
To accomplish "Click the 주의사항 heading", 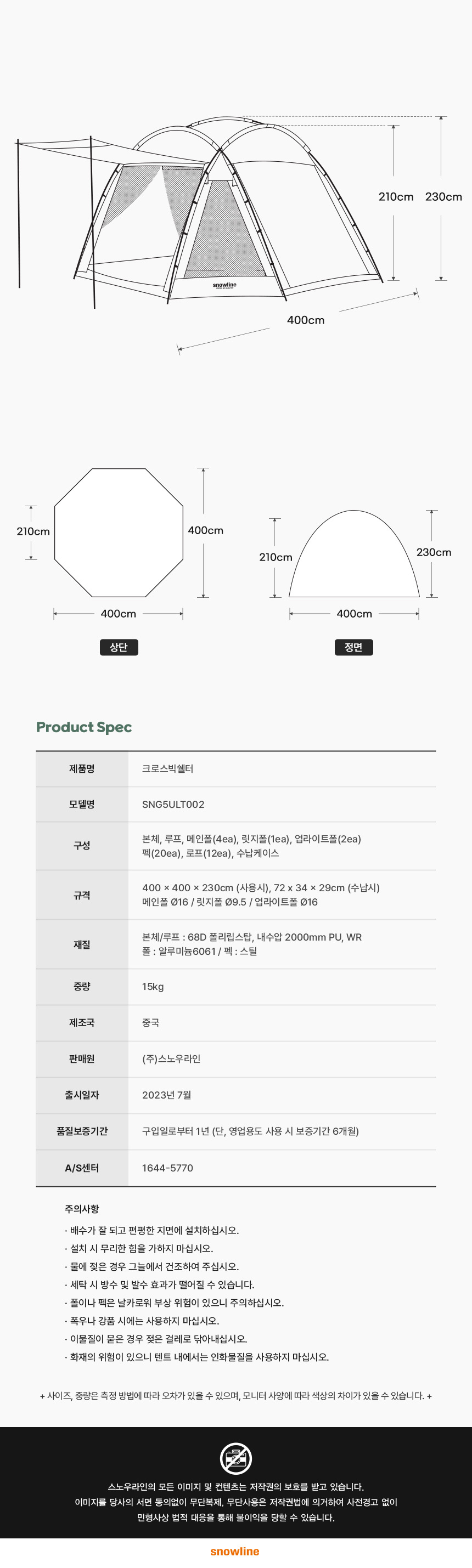I will 82,1208.
